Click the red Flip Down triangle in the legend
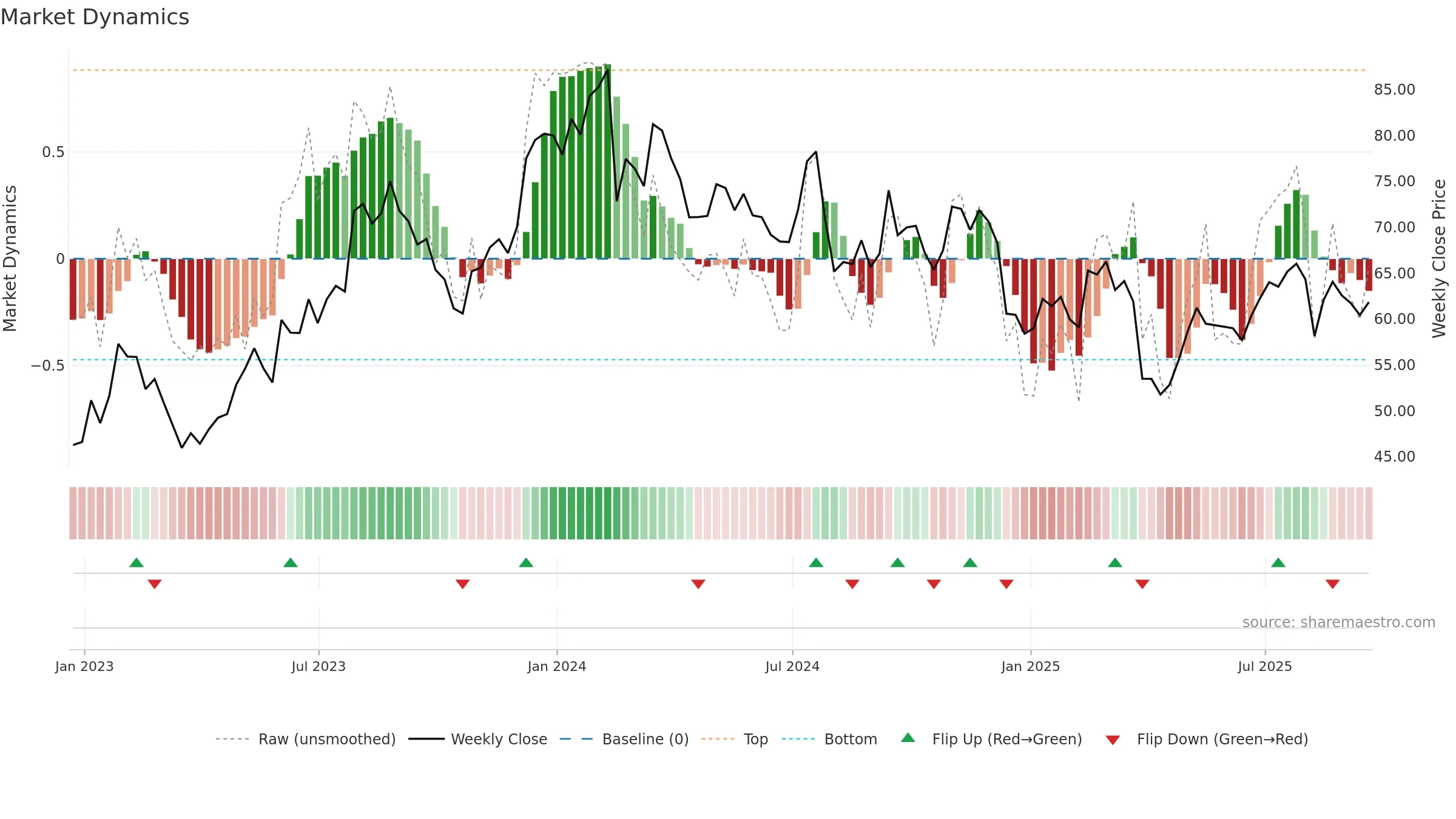Screen dimensions: 1456x819 (1113, 740)
